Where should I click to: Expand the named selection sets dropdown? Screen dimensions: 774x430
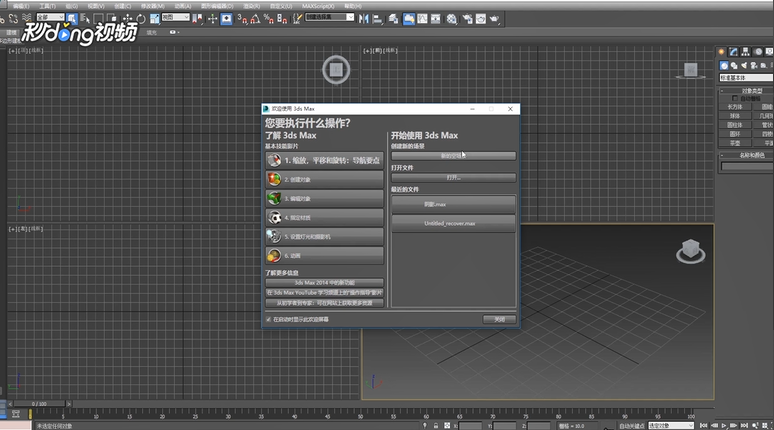point(329,17)
